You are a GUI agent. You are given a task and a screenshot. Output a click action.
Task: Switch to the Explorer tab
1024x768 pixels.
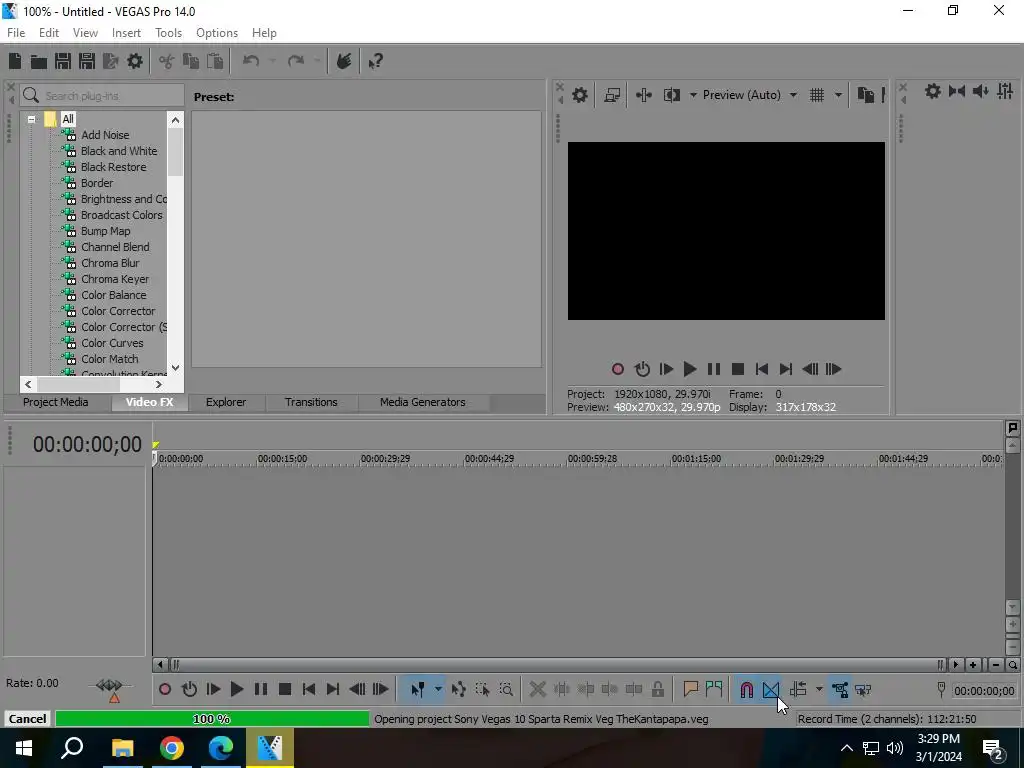tap(226, 402)
